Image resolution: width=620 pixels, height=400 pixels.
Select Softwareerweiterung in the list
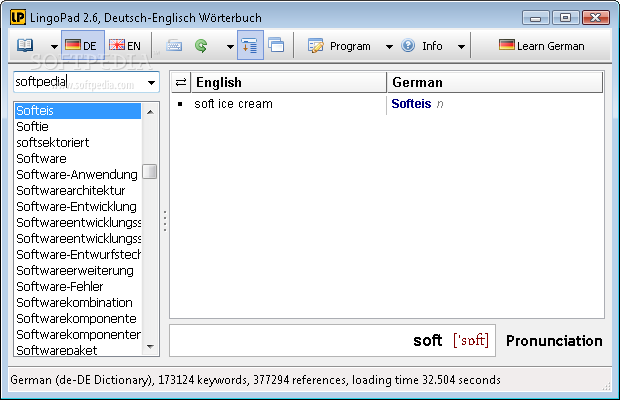pos(78,270)
